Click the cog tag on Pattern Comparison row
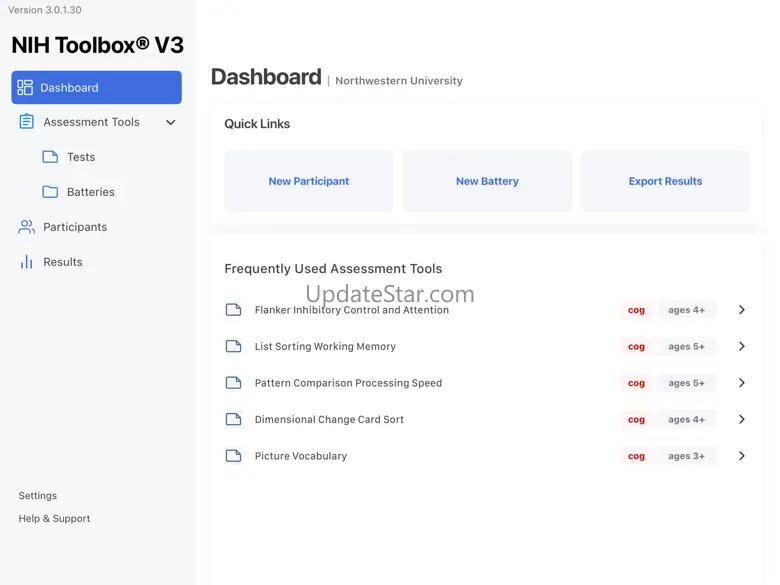 click(636, 383)
